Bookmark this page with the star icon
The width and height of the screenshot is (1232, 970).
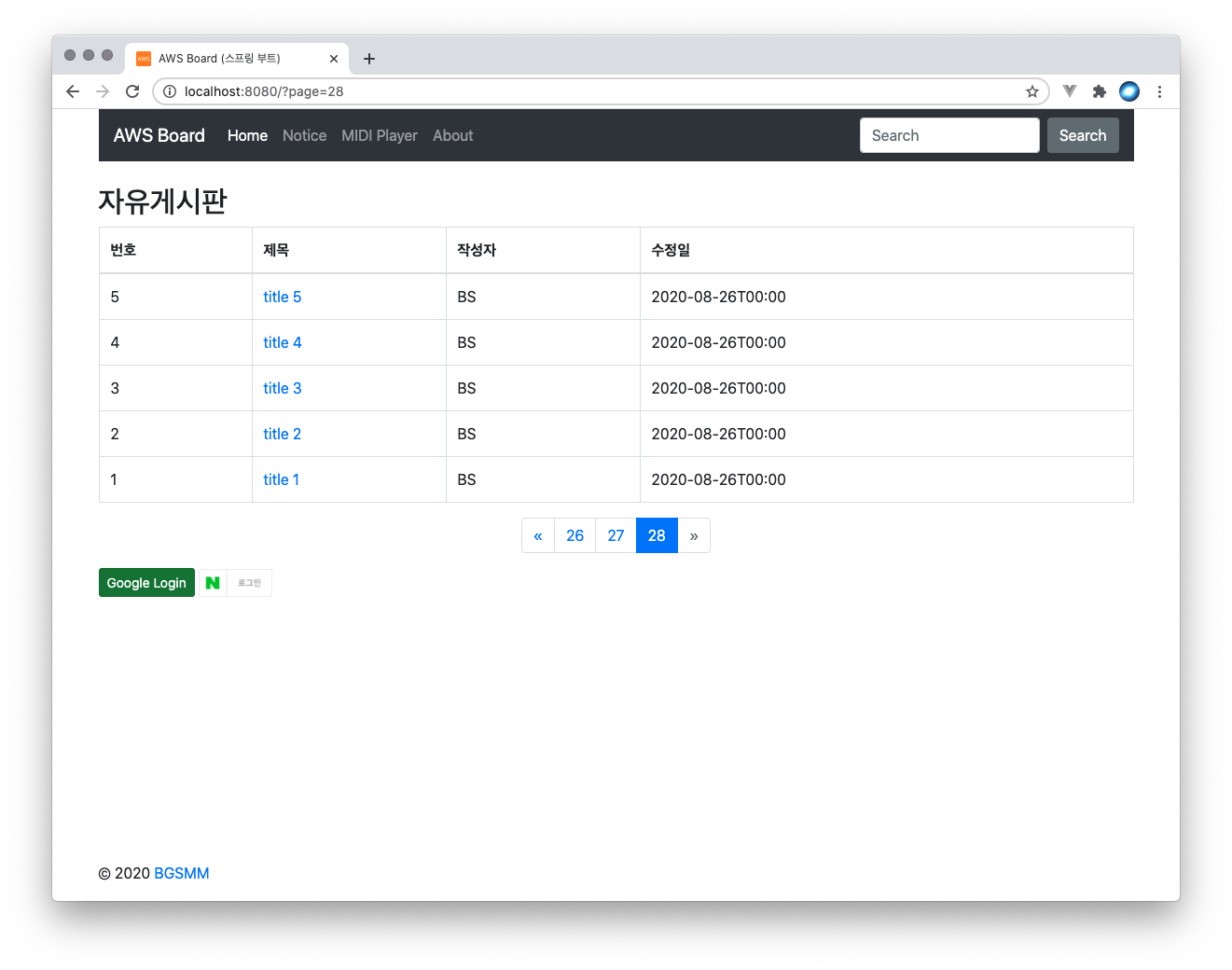(x=1031, y=91)
